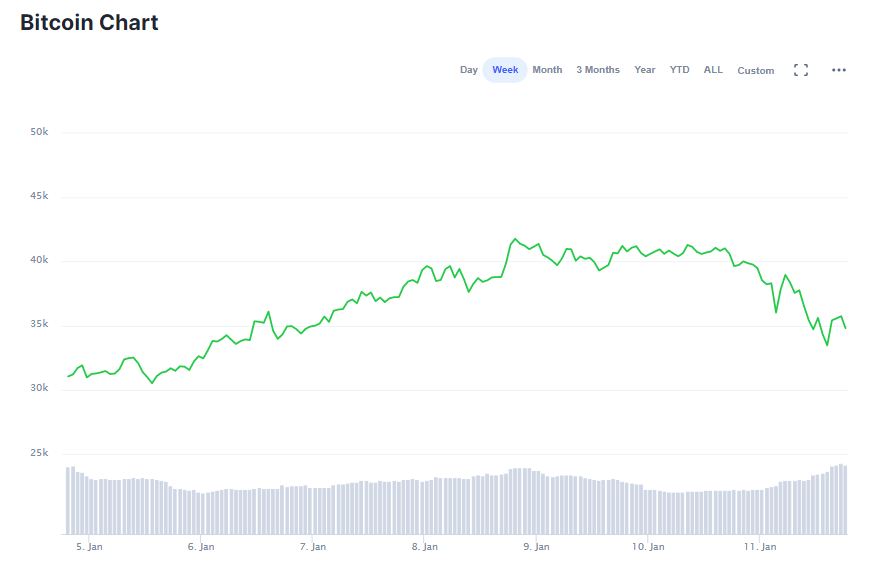Viewport: 884px width, 571px height.
Task: Click the 35k price axis label
Action: pos(39,324)
